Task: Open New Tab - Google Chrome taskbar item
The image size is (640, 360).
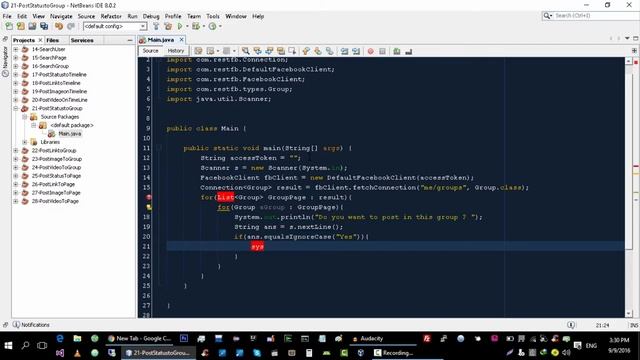Action: [x=140, y=338]
